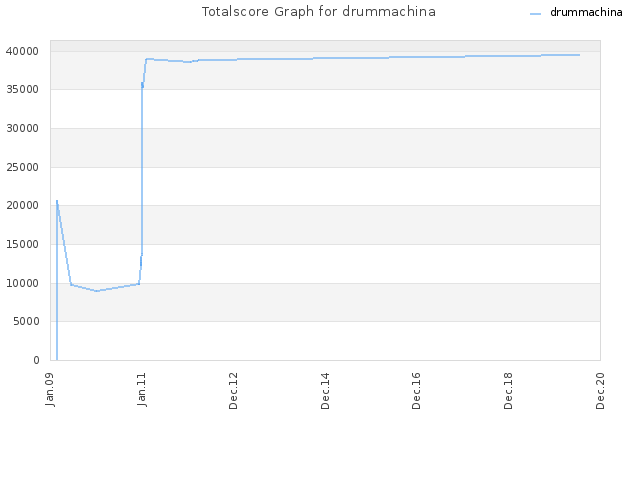Click the Jan.09 x-axis label
This screenshot has width=640, height=480.
pos(50,389)
